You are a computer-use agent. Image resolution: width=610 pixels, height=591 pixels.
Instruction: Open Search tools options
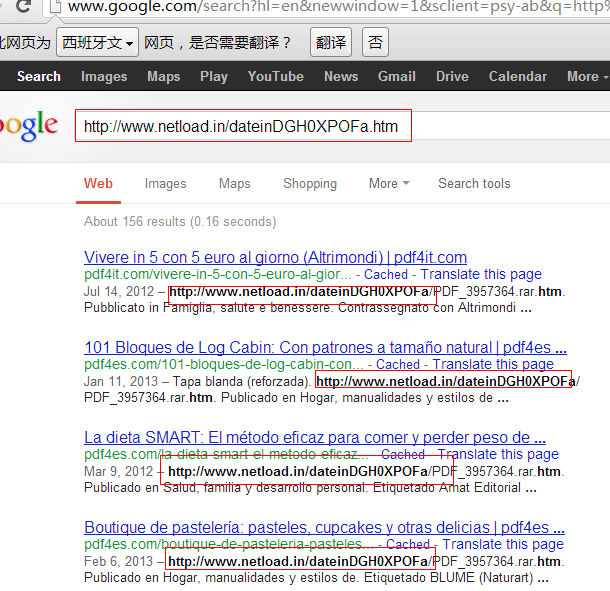tap(474, 183)
